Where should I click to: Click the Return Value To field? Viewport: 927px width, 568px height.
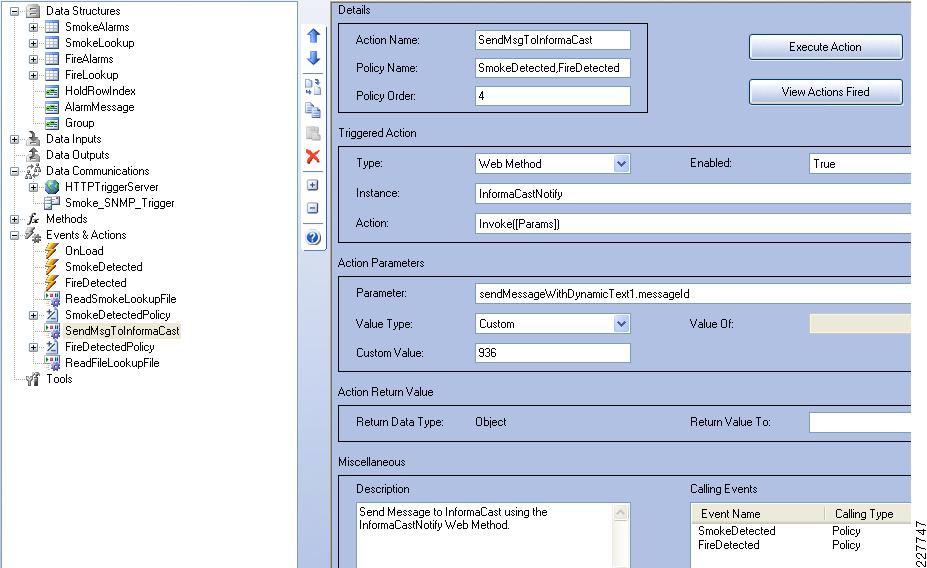click(x=860, y=422)
